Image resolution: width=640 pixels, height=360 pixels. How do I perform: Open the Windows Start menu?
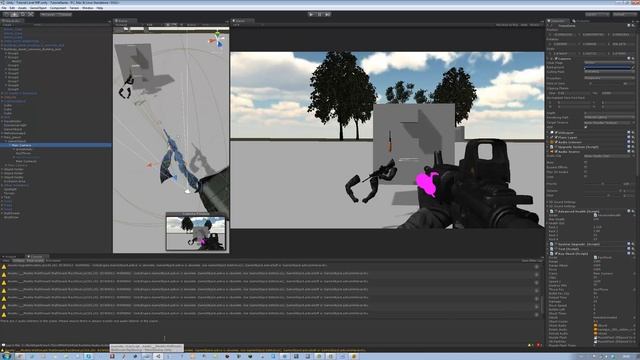6,356
